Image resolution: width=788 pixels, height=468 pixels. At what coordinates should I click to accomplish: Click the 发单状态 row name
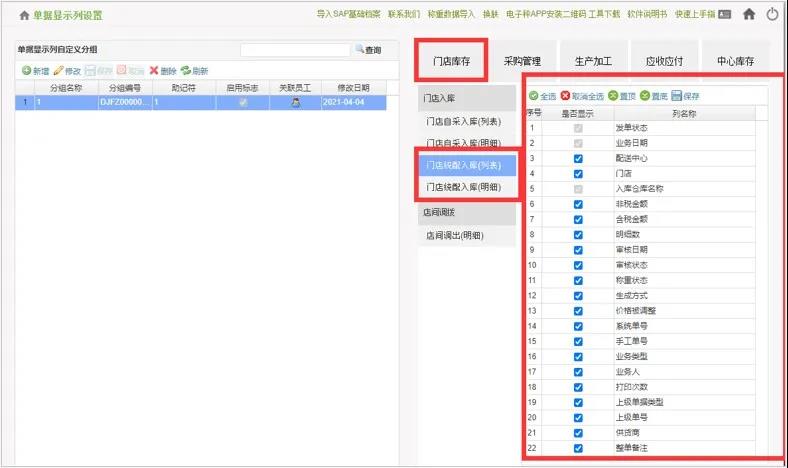click(632, 128)
